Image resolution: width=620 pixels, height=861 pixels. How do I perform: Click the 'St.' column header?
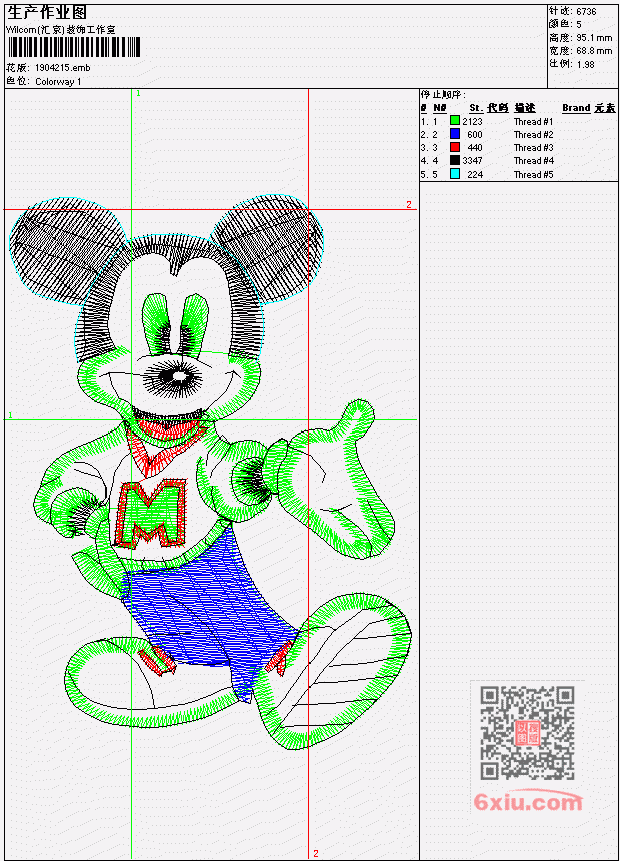(x=476, y=108)
